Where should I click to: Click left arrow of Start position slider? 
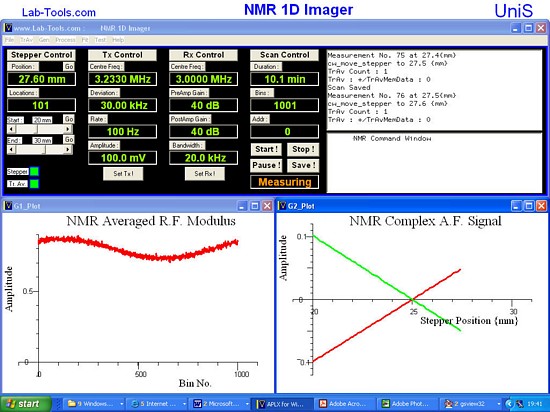(x=11, y=129)
